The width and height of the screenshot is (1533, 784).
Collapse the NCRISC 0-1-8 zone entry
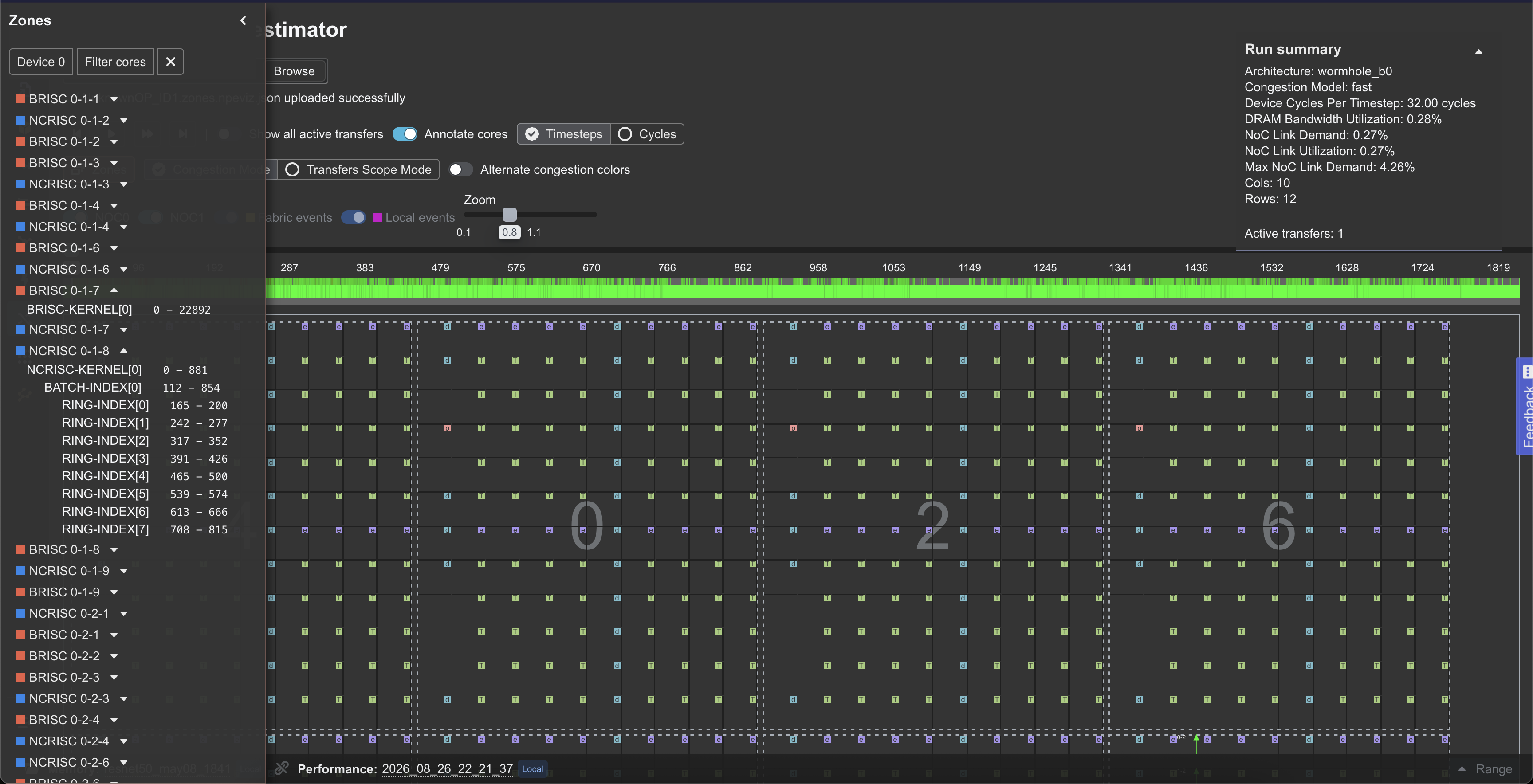coord(124,350)
